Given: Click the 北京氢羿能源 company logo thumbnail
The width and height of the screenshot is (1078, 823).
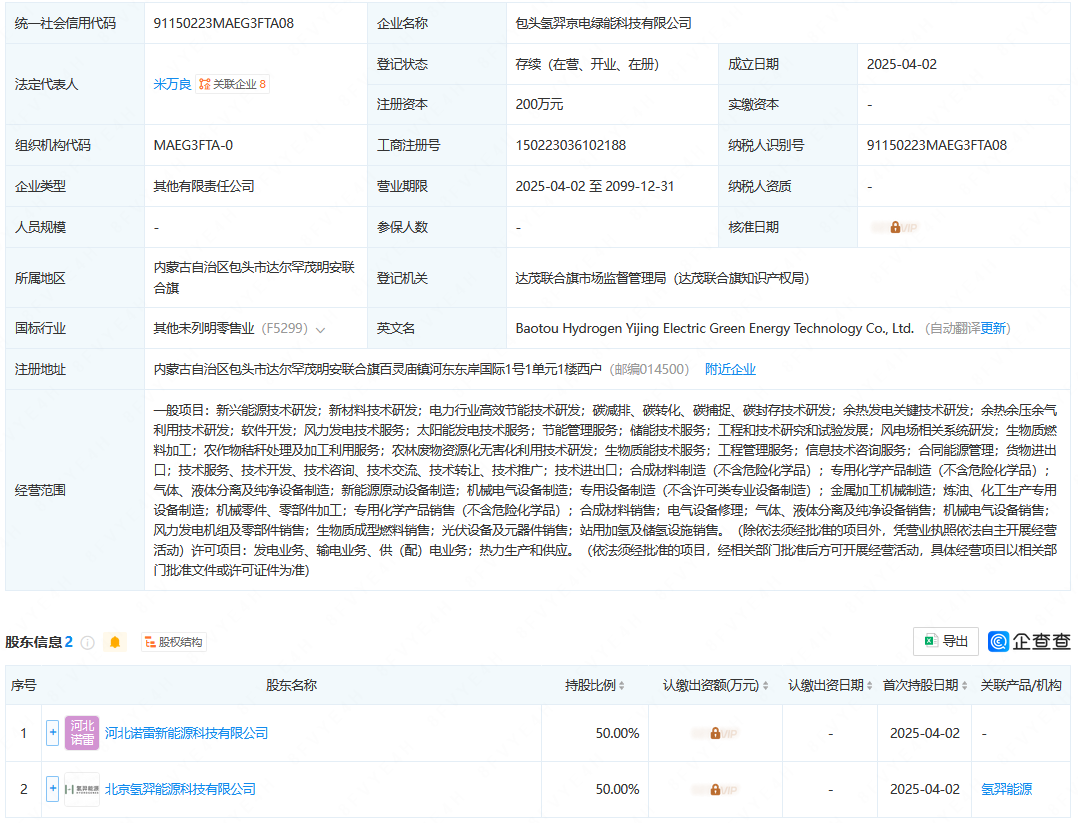Looking at the screenshot, I should pos(82,789).
